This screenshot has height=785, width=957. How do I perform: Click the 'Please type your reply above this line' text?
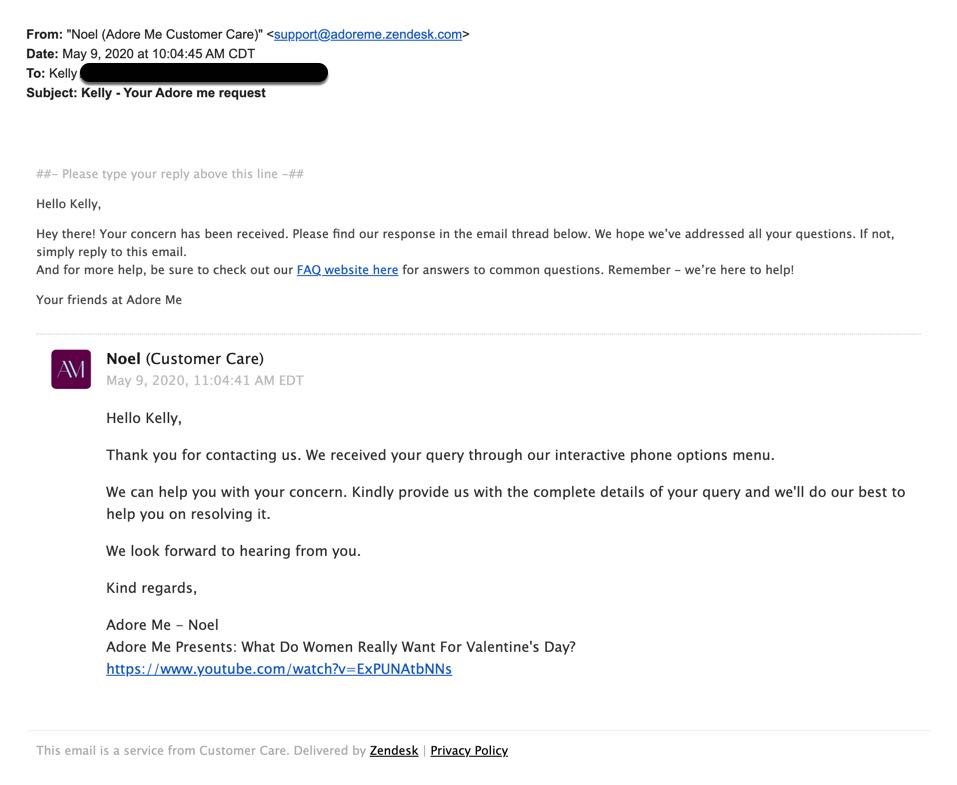click(170, 174)
